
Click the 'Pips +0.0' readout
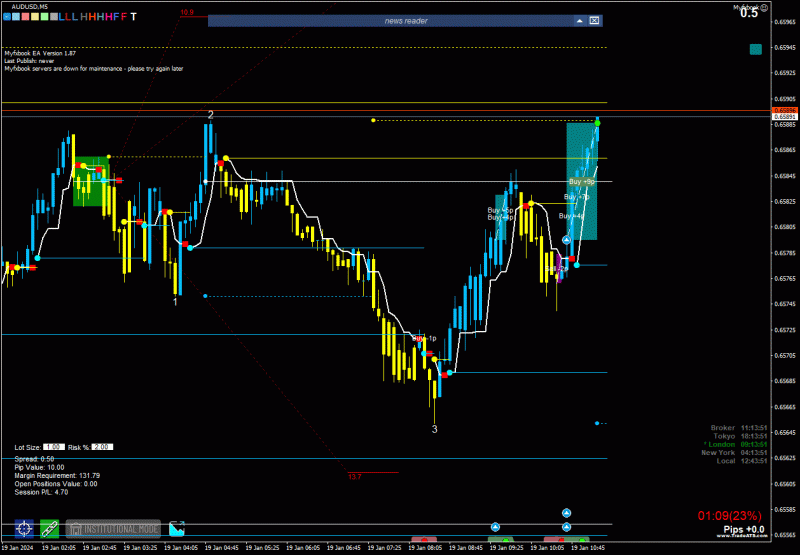tap(744, 529)
